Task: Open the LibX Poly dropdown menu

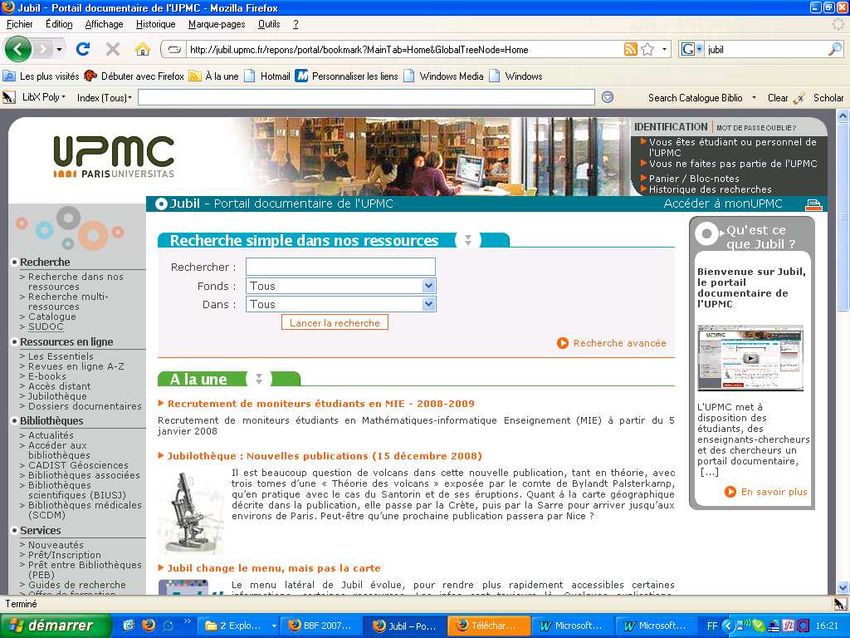Action: pyautogui.click(x=44, y=98)
